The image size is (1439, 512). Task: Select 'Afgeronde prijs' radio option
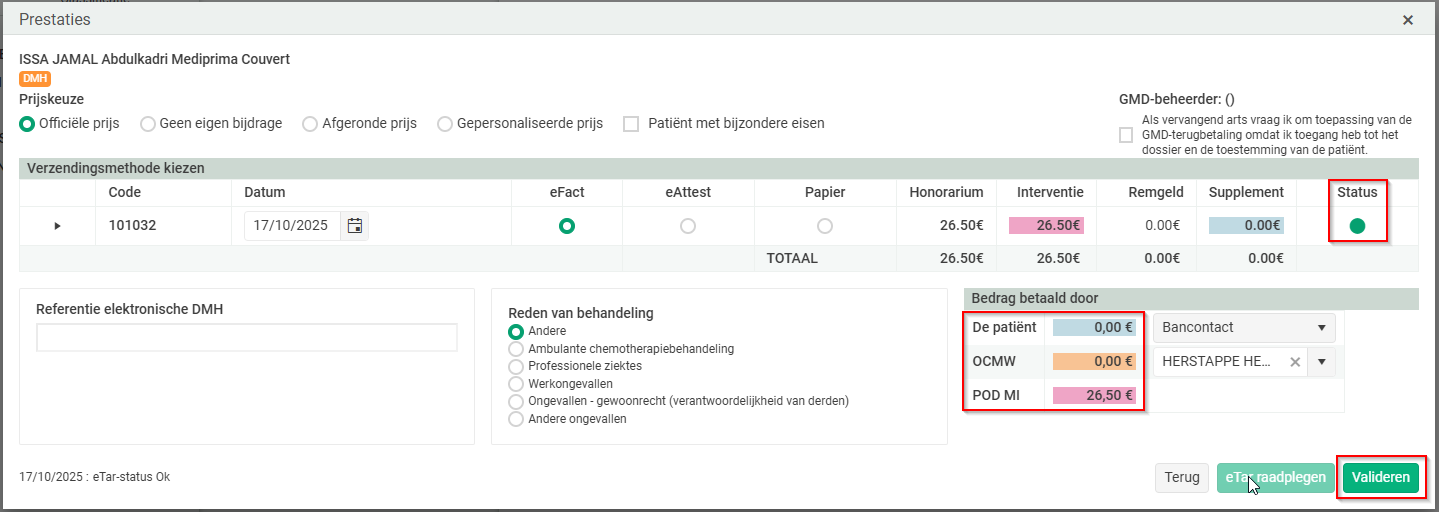click(310, 124)
